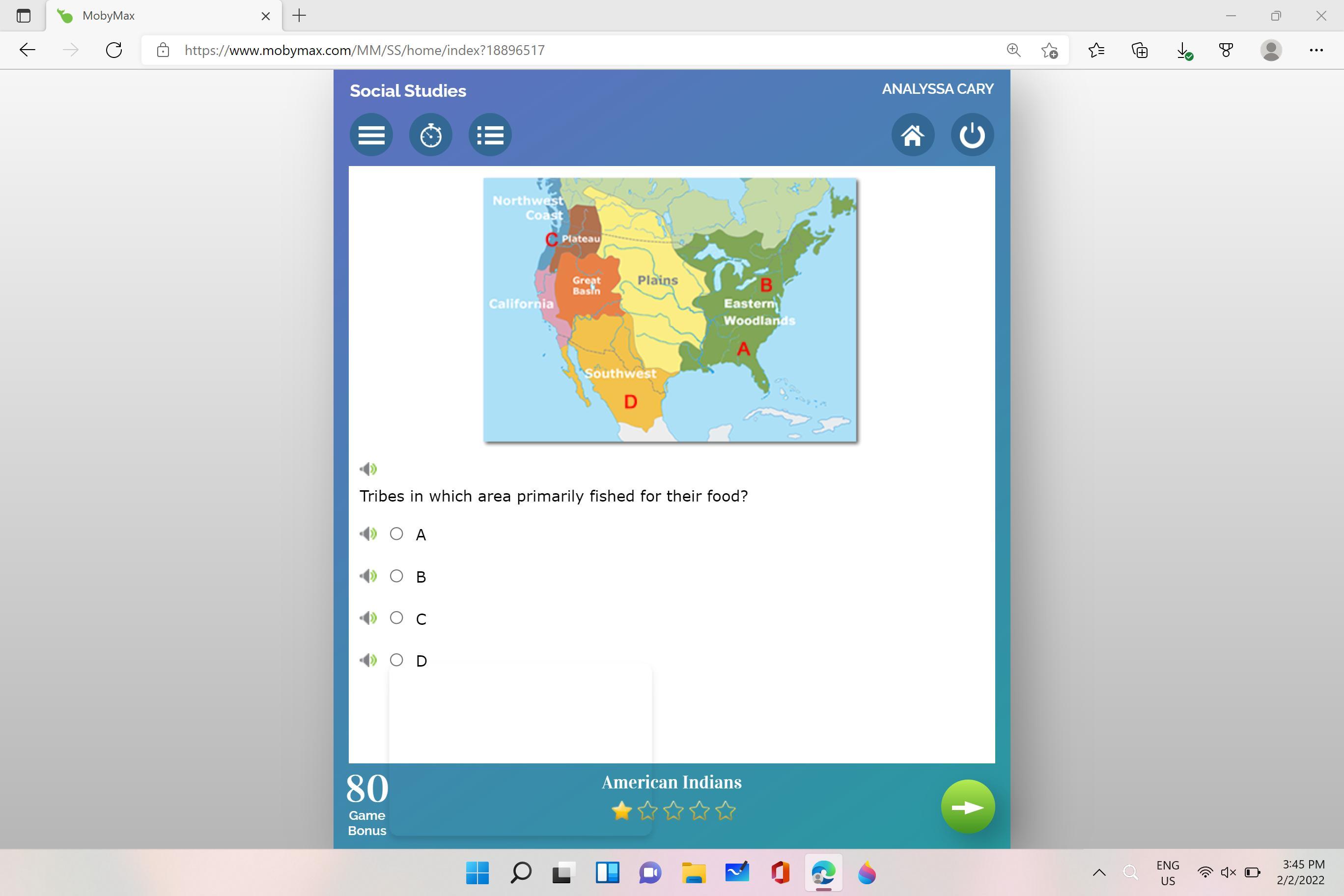Screen dimensions: 1344x896
Task: Open browser Settings and more menu
Action: coord(1316,50)
